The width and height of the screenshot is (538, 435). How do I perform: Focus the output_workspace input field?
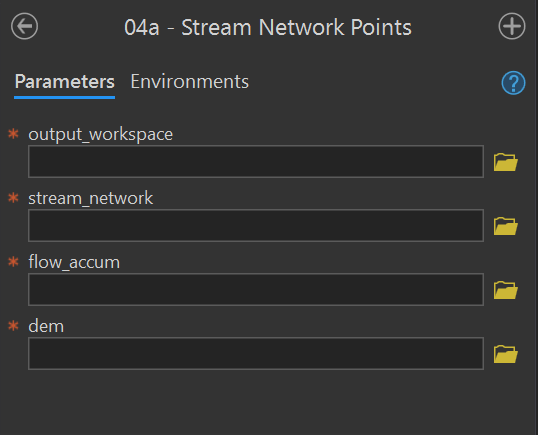point(256,161)
